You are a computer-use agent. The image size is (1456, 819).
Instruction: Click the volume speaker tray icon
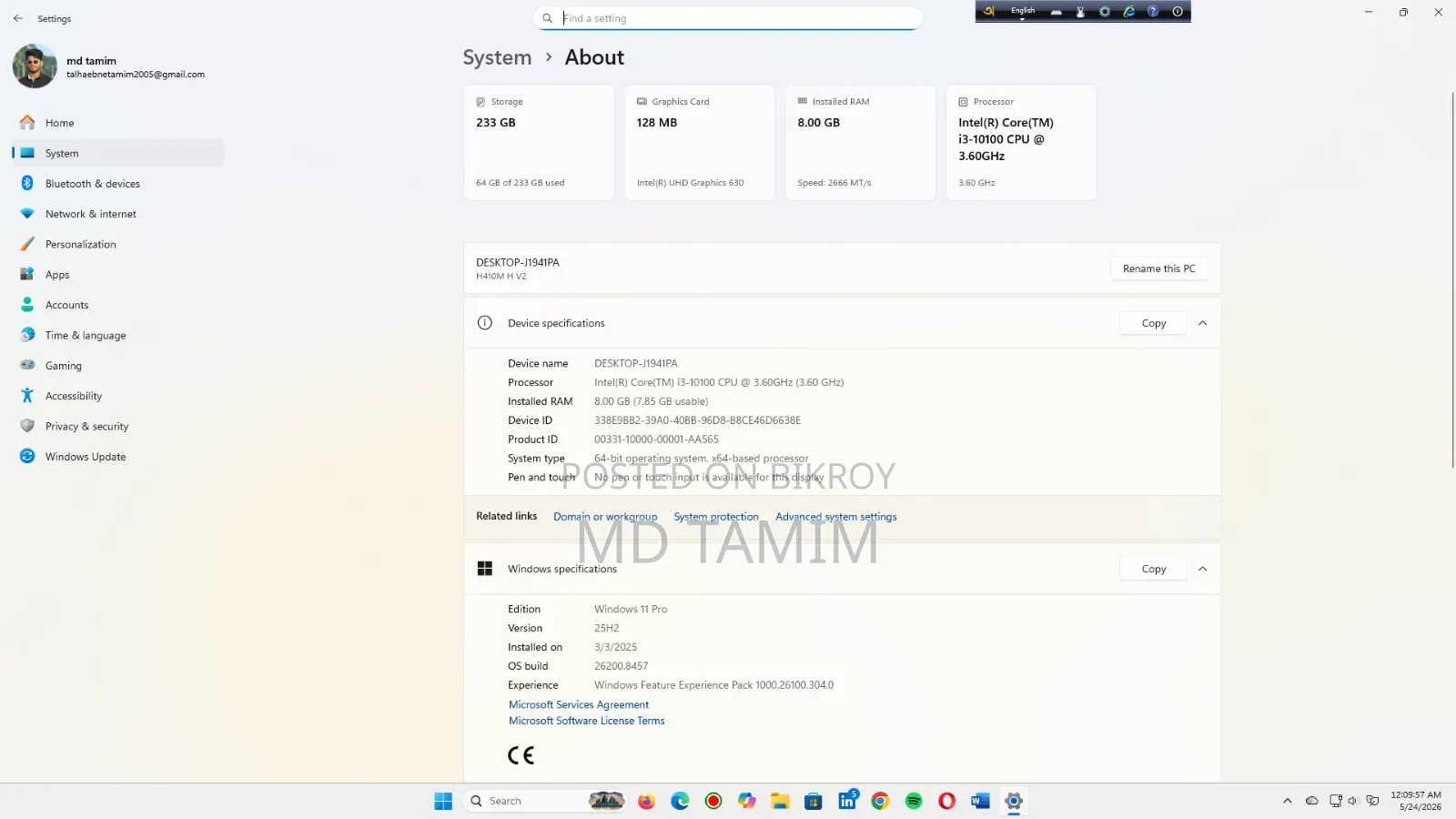[1353, 801]
